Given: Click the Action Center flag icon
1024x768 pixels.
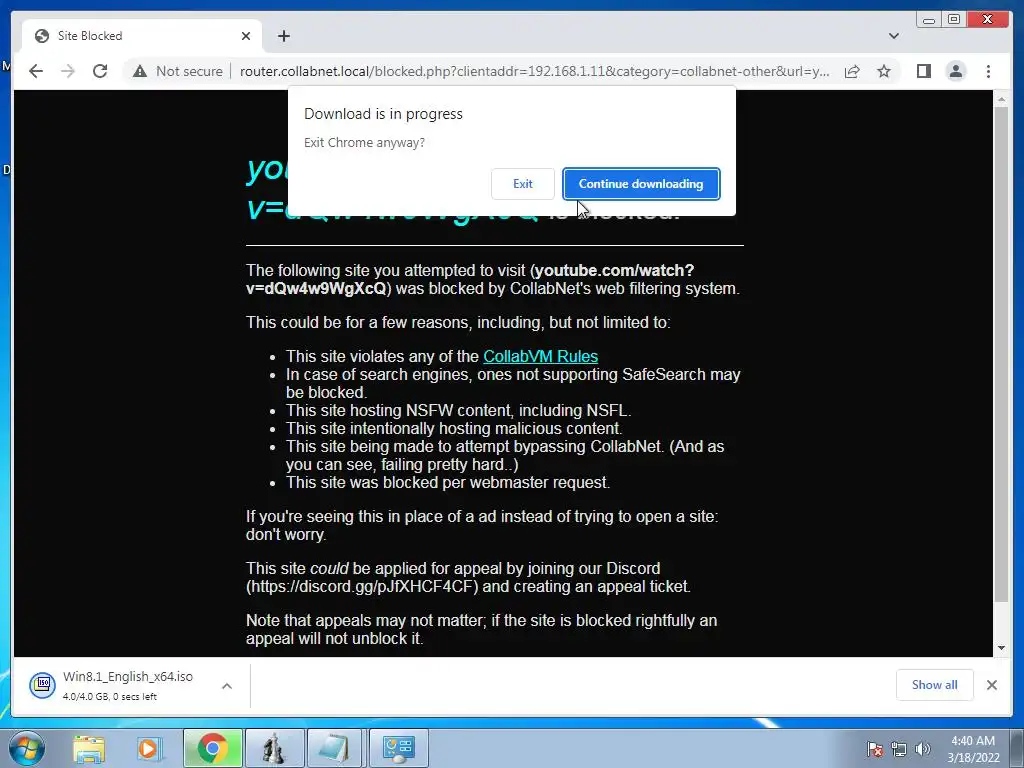Looking at the screenshot, I should pos(875,748).
